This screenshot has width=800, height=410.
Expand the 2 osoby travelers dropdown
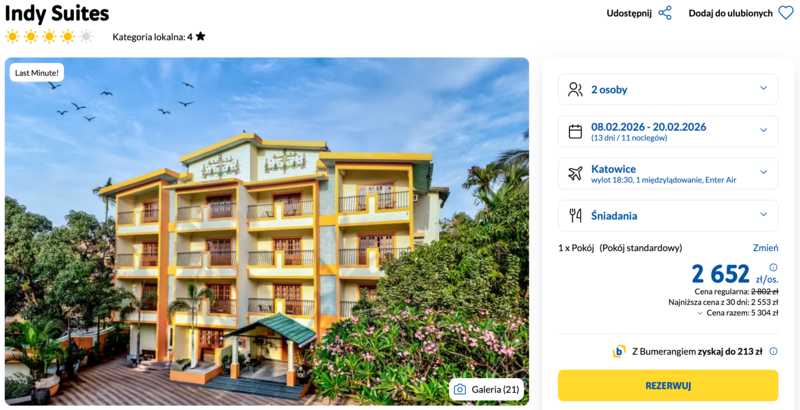coord(763,89)
